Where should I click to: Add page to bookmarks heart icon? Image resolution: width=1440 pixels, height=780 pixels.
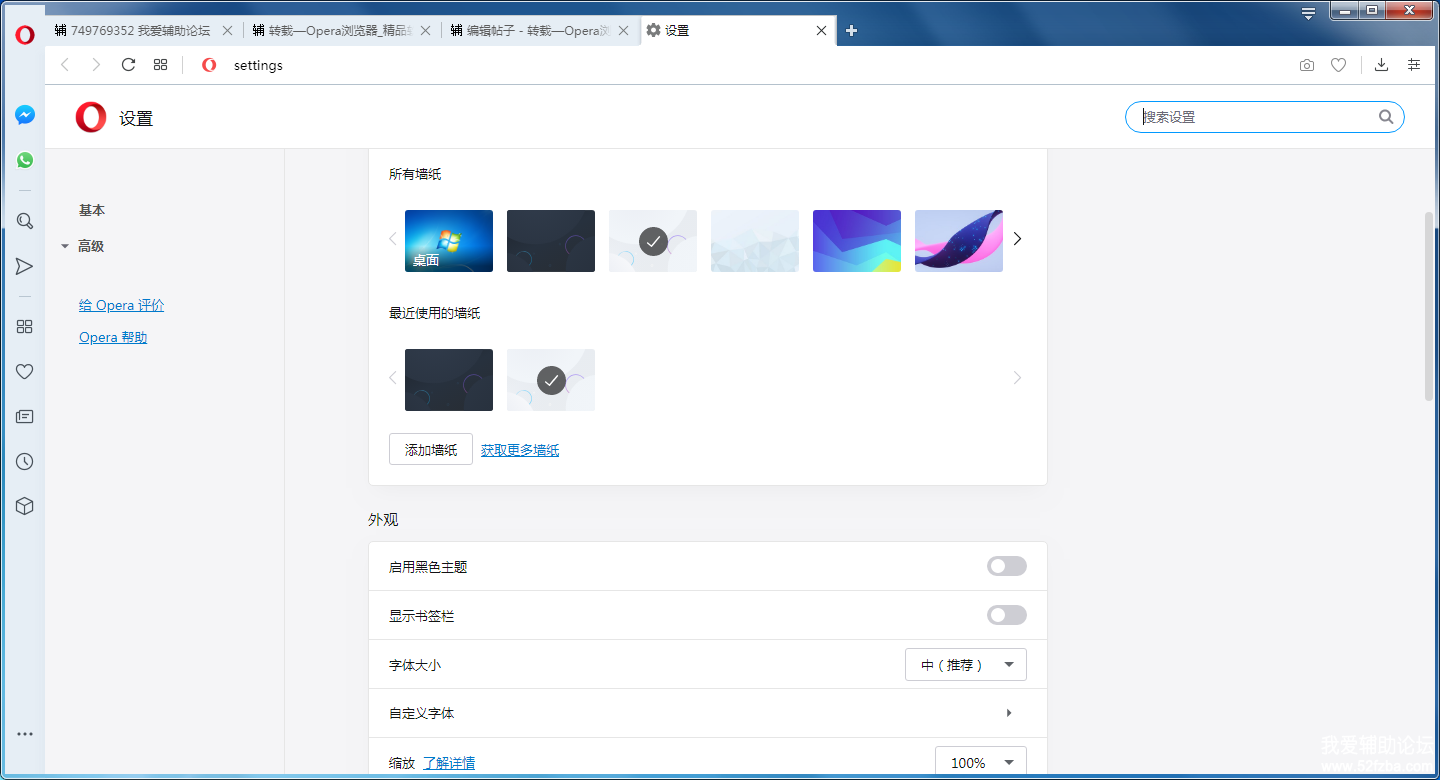pos(1338,65)
